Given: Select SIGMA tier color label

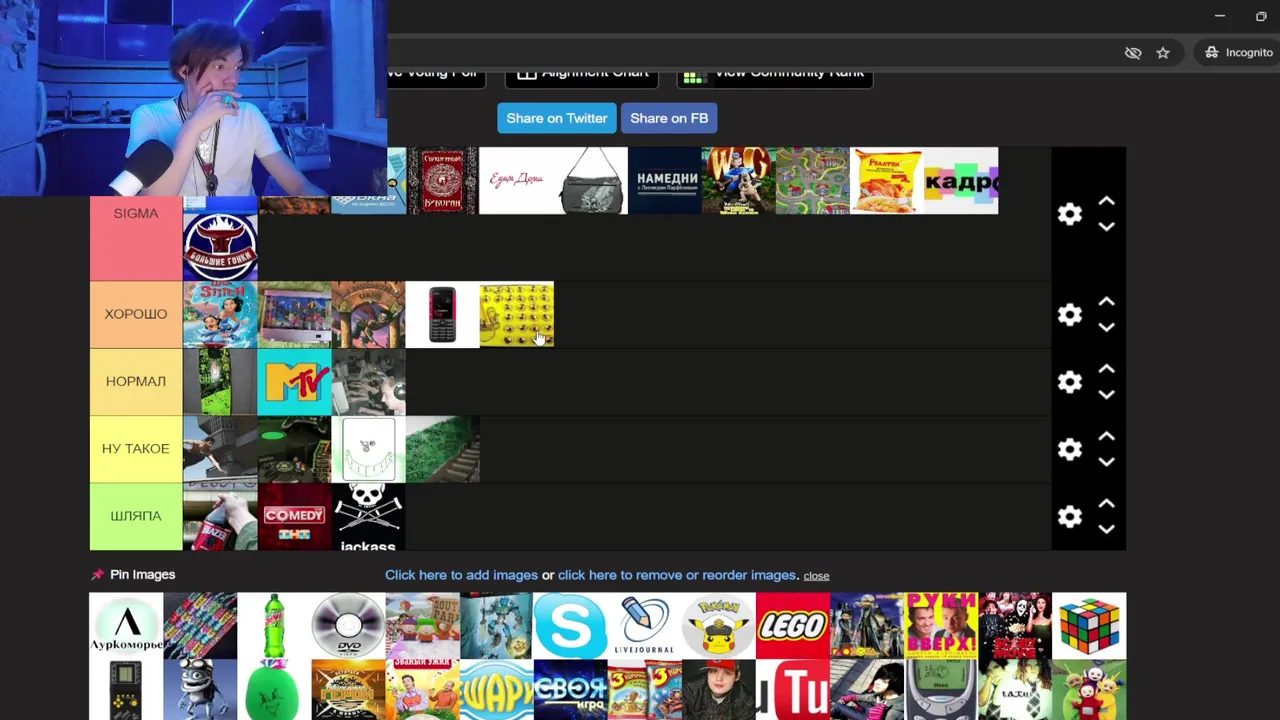Looking at the screenshot, I should click(136, 238).
